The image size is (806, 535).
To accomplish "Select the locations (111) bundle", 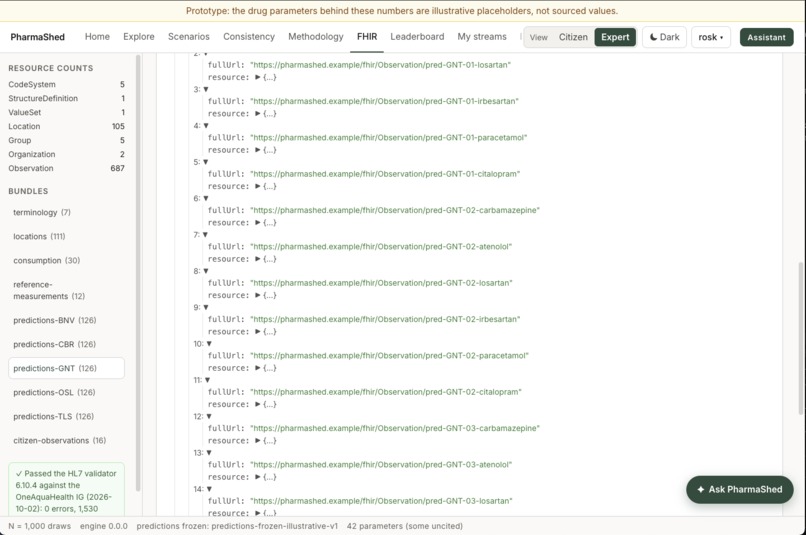I will pyautogui.click(x=66, y=236).
